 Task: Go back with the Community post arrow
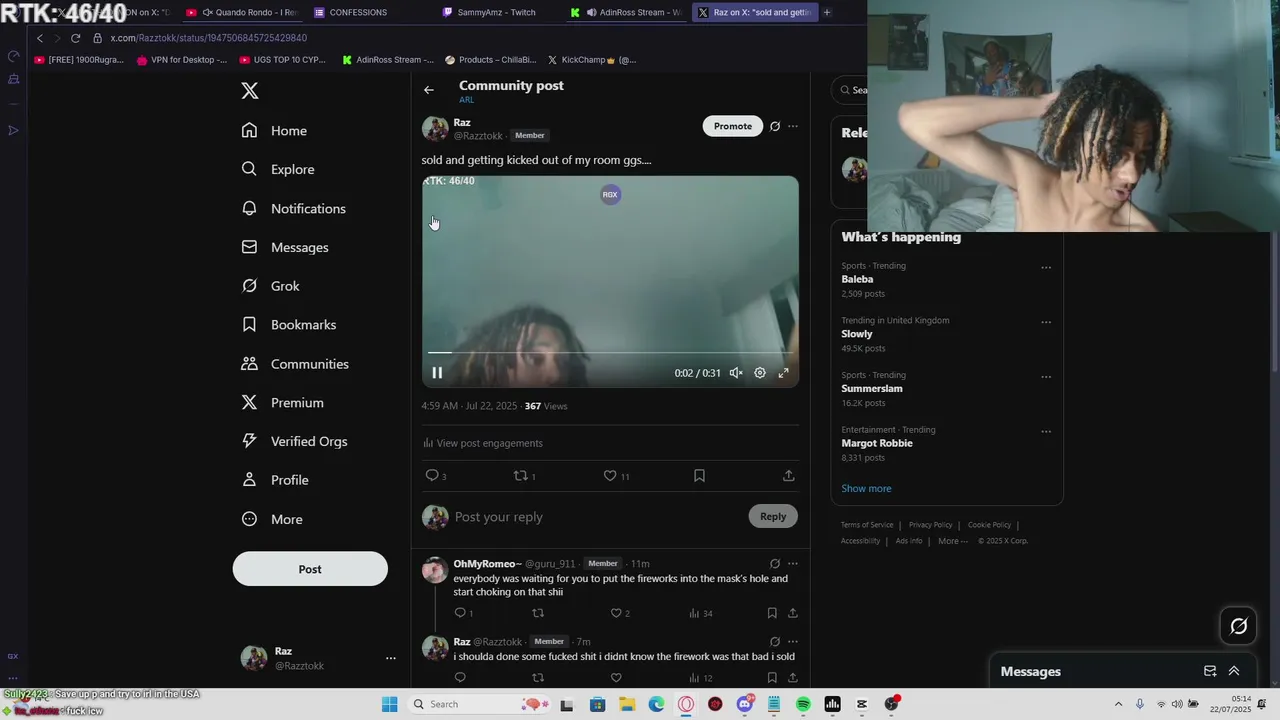[x=429, y=90]
